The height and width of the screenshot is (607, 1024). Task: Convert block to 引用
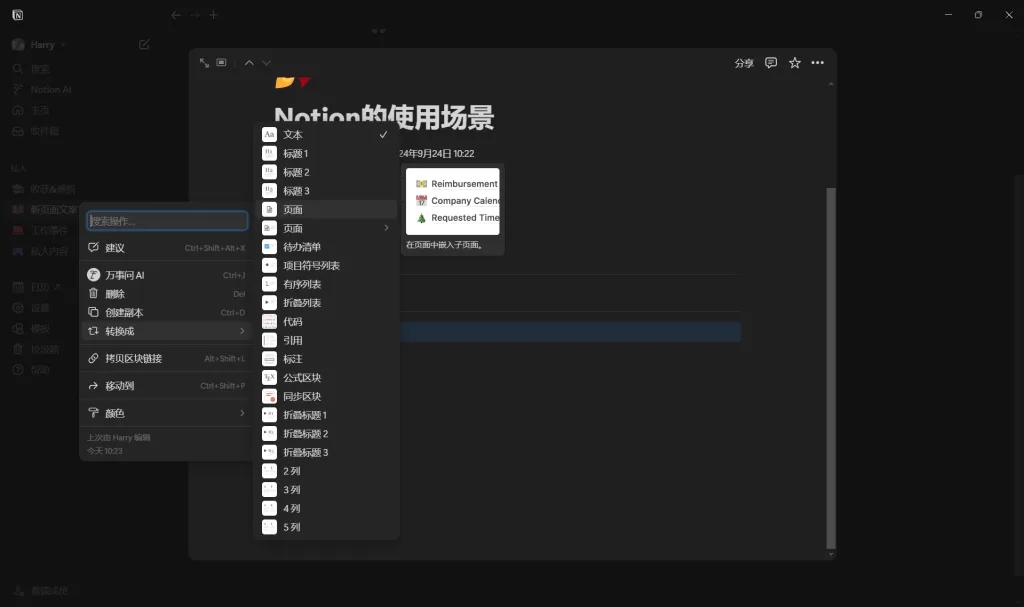point(325,340)
